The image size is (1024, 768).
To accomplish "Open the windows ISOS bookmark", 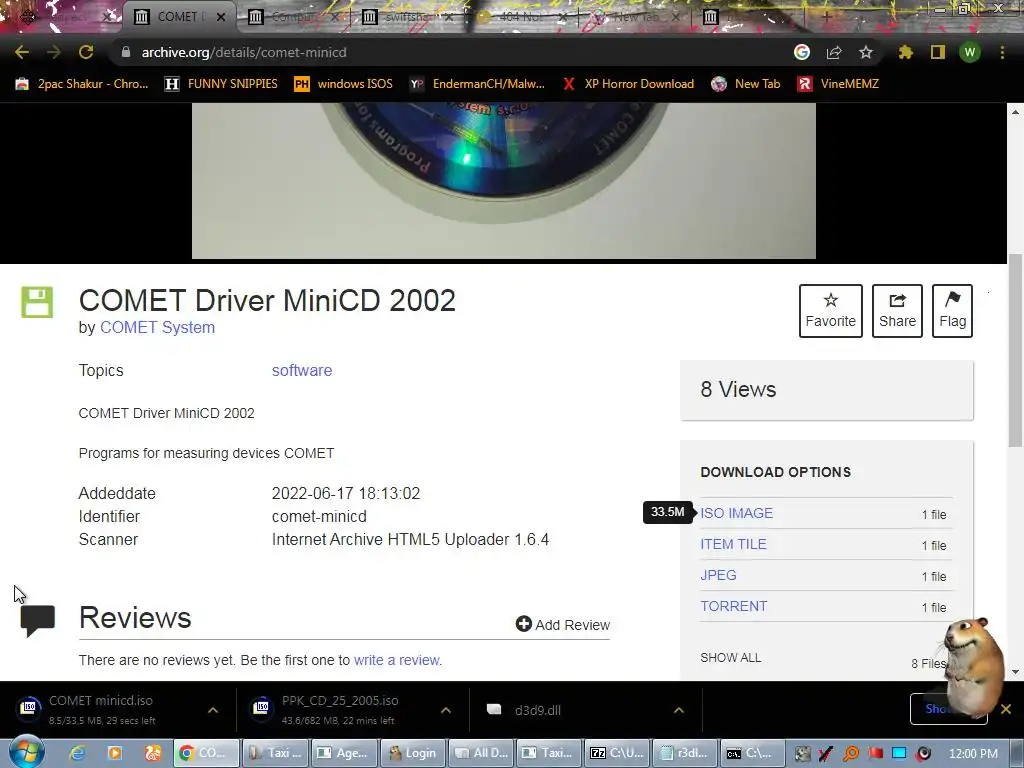I will [344, 84].
